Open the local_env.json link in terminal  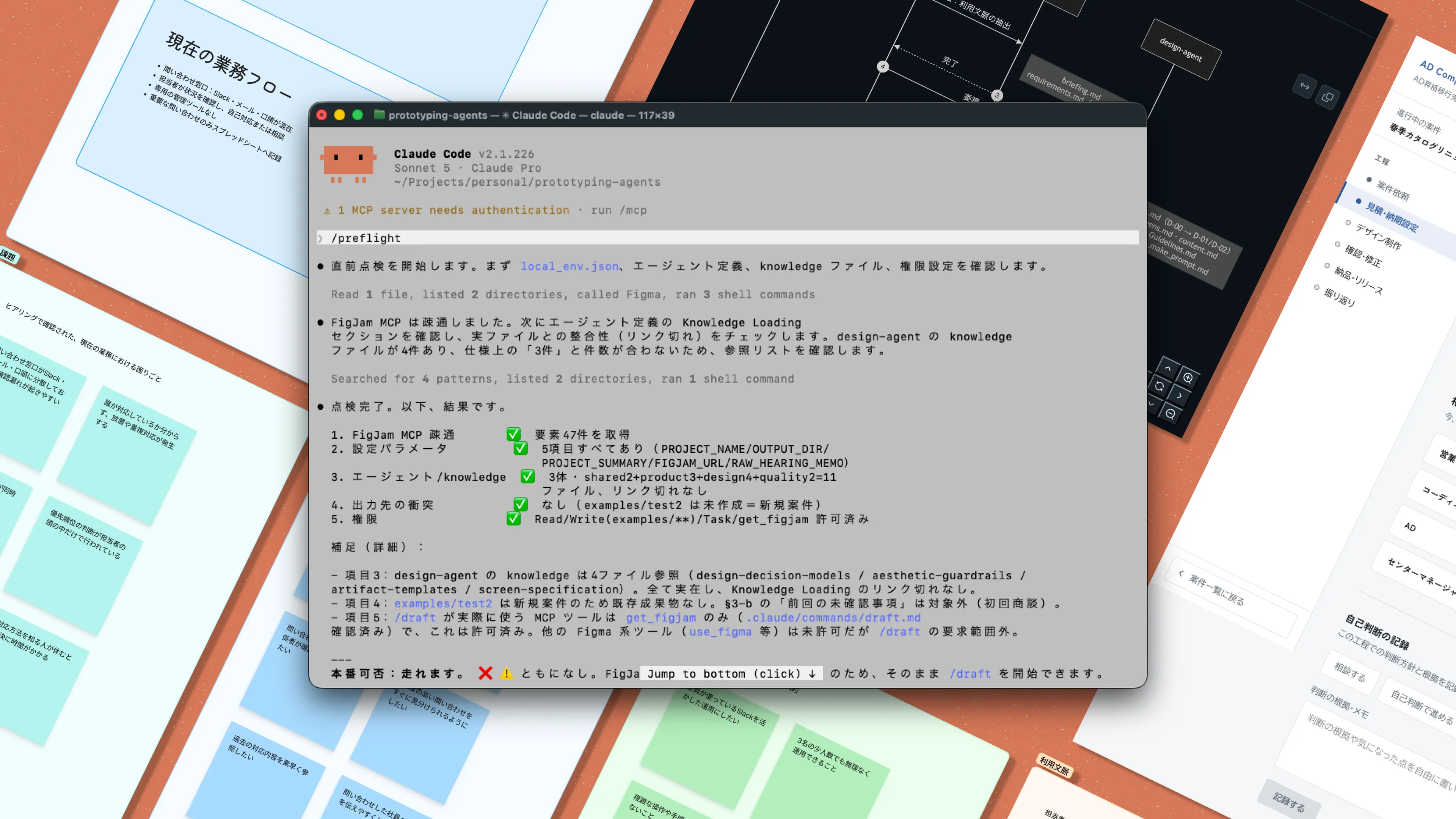coord(569,266)
